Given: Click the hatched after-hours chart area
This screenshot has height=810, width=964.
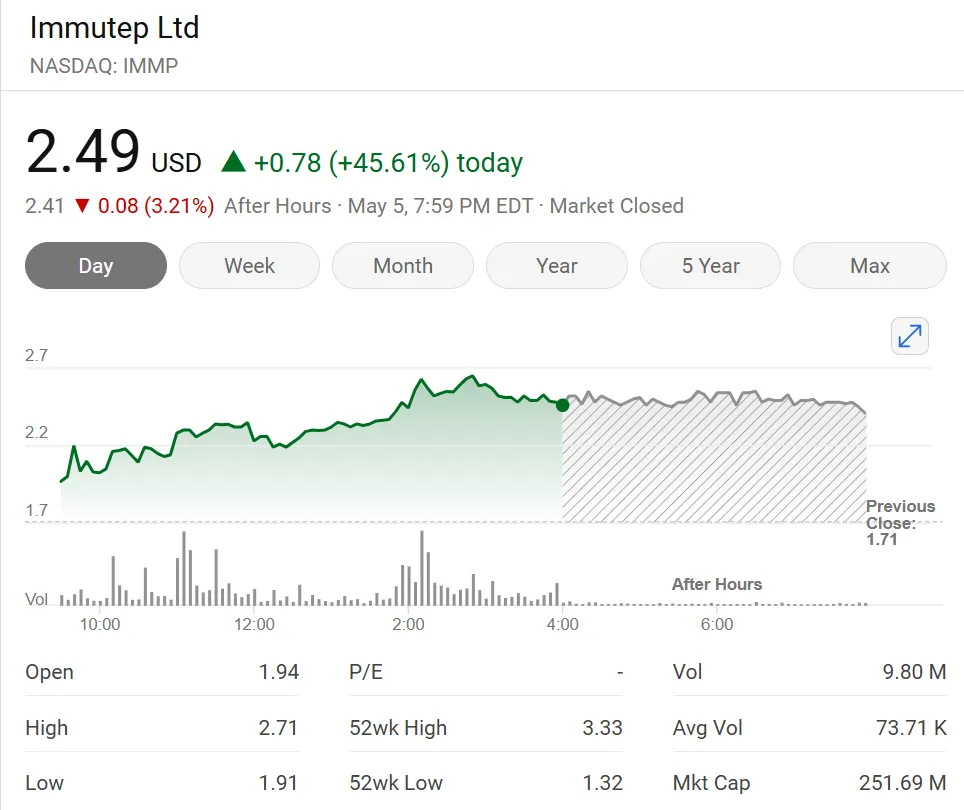Looking at the screenshot, I should [x=713, y=462].
